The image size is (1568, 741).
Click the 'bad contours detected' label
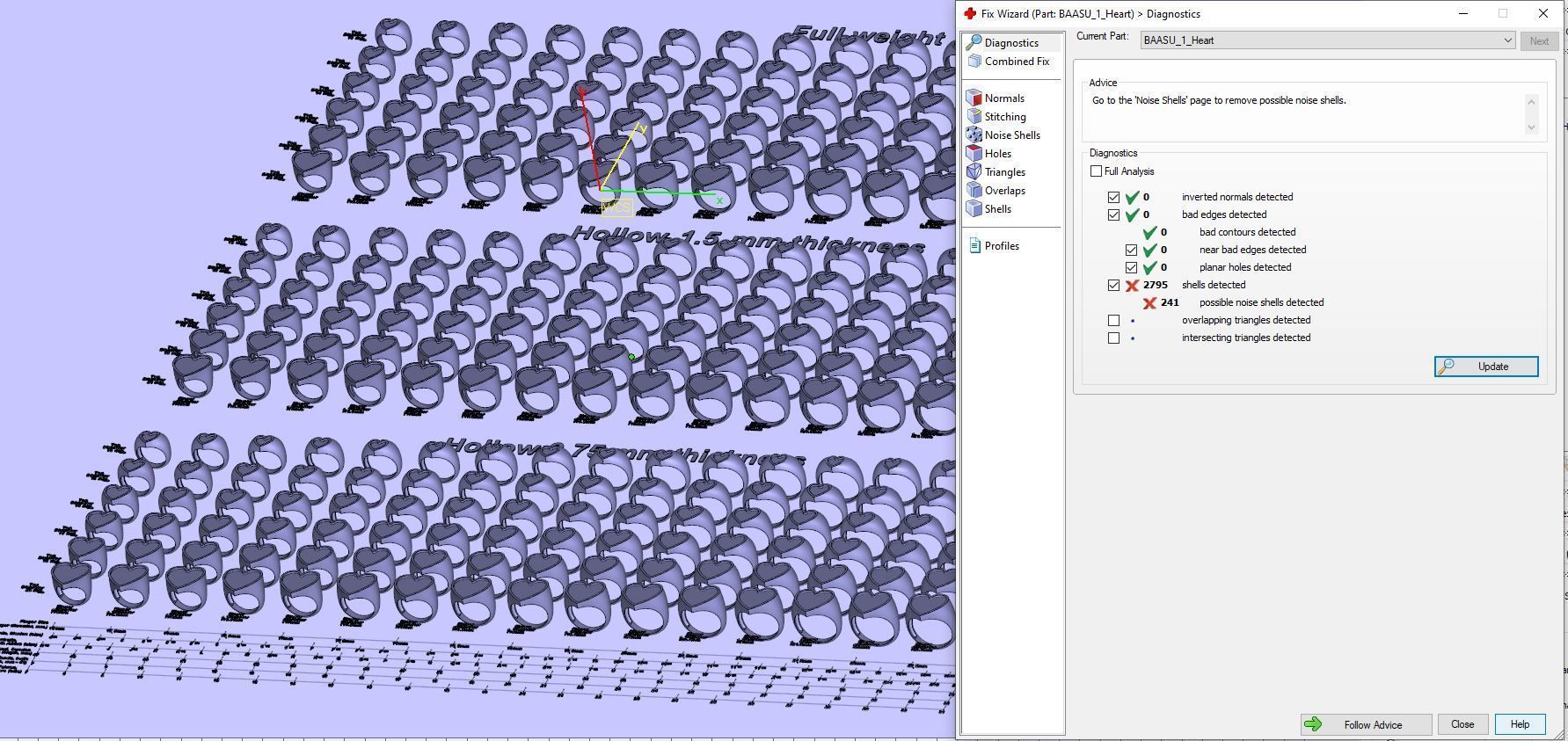click(1247, 232)
